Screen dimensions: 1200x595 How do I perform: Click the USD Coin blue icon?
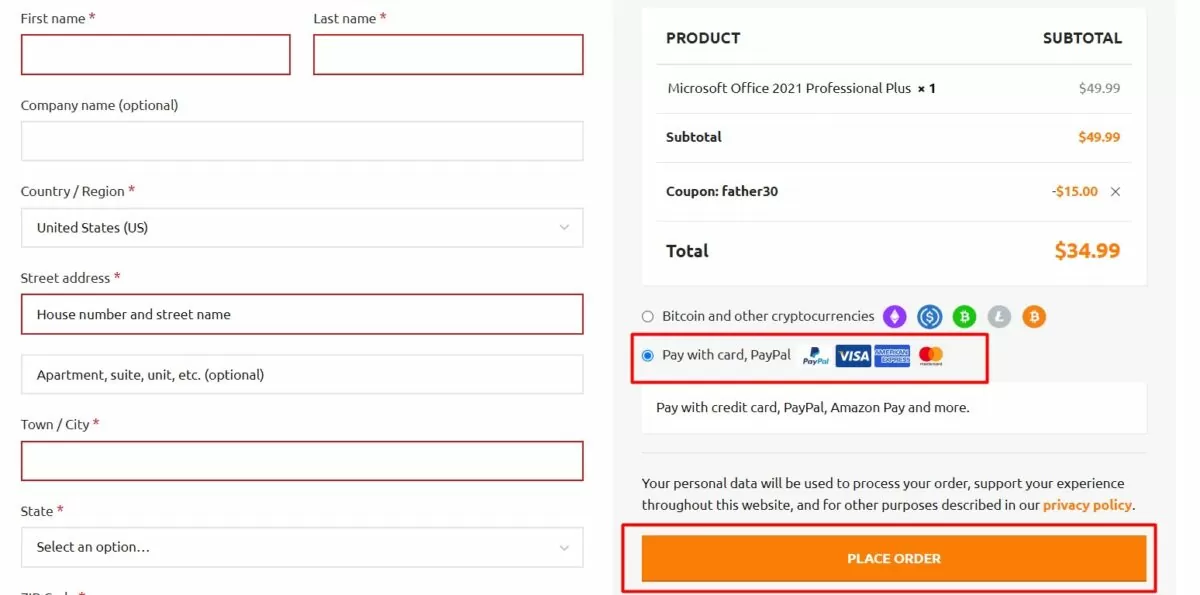click(x=930, y=317)
